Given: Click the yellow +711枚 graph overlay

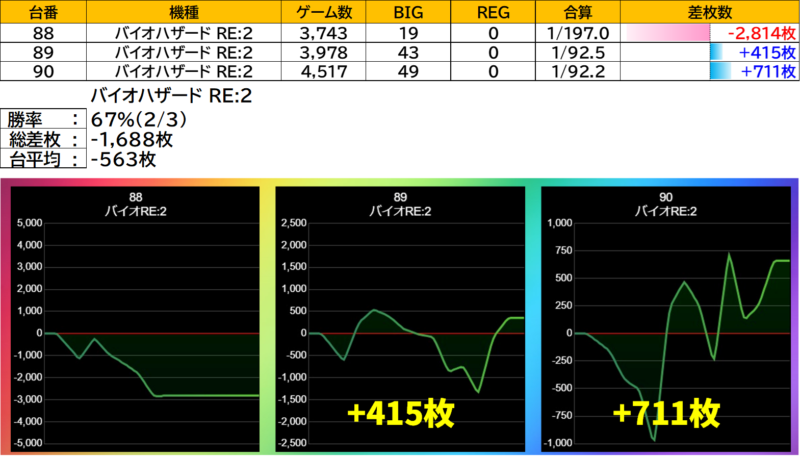Looking at the screenshot, I should point(666,413).
